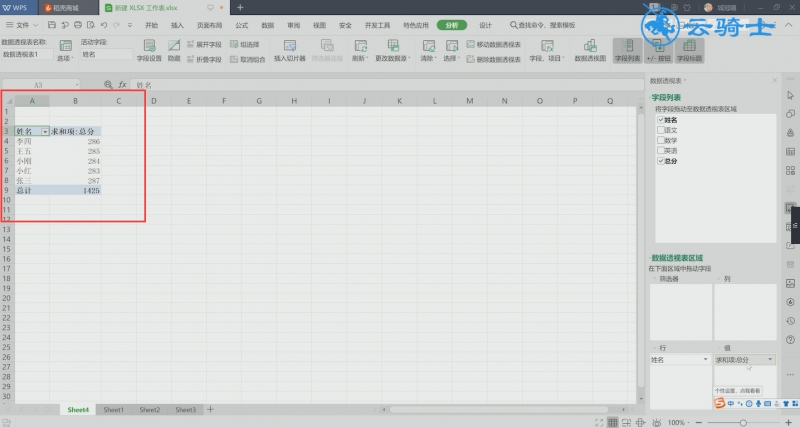Click 折叠字段 (Collapse Field)
800x428 pixels.
coord(204,59)
